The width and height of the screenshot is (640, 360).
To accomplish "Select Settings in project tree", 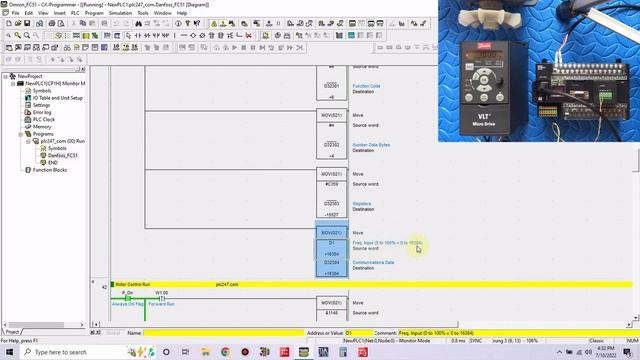I will pos(41,105).
